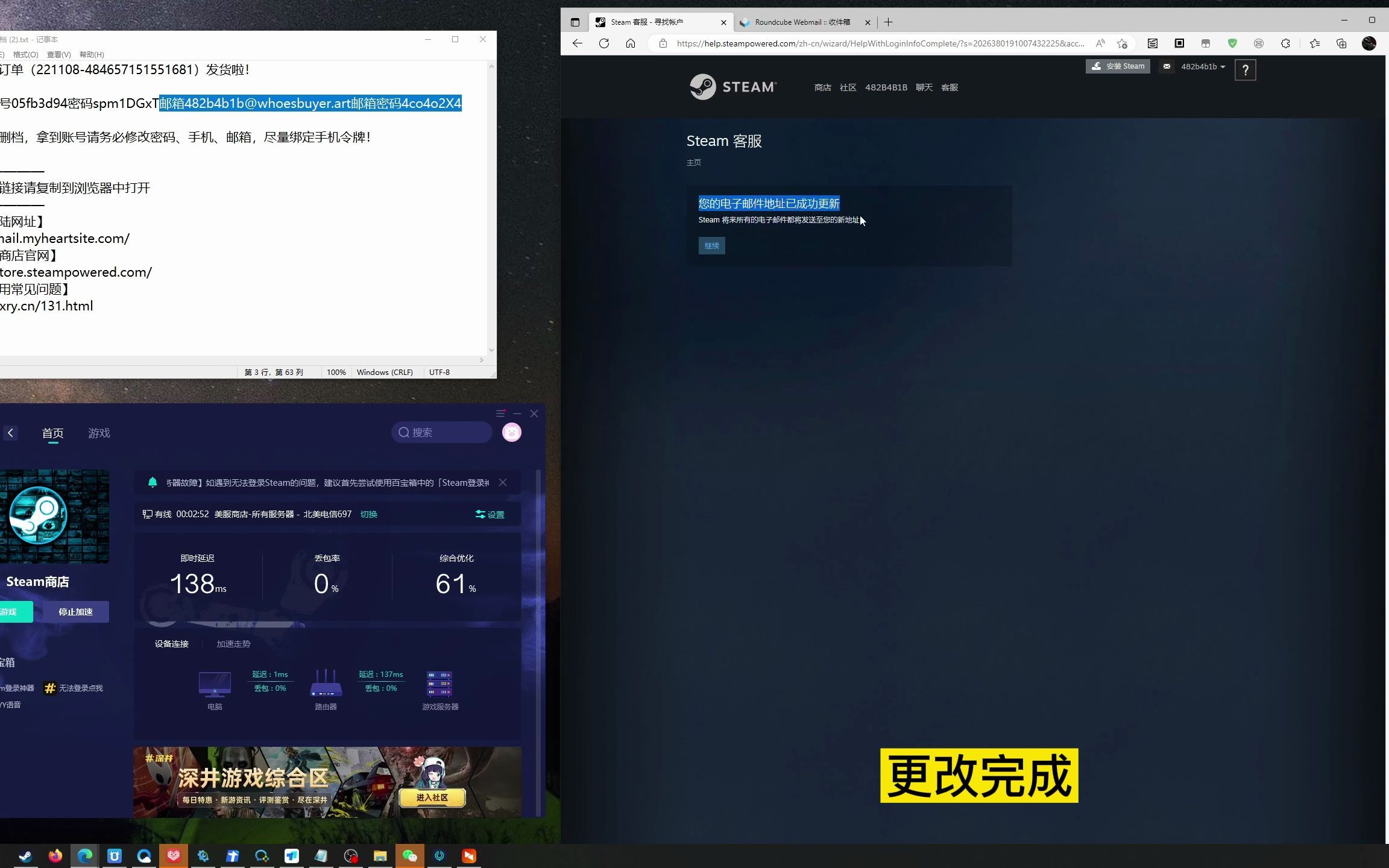The width and height of the screenshot is (1389, 868).
Task: Open the 商店 menu on Steam
Action: tap(822, 87)
